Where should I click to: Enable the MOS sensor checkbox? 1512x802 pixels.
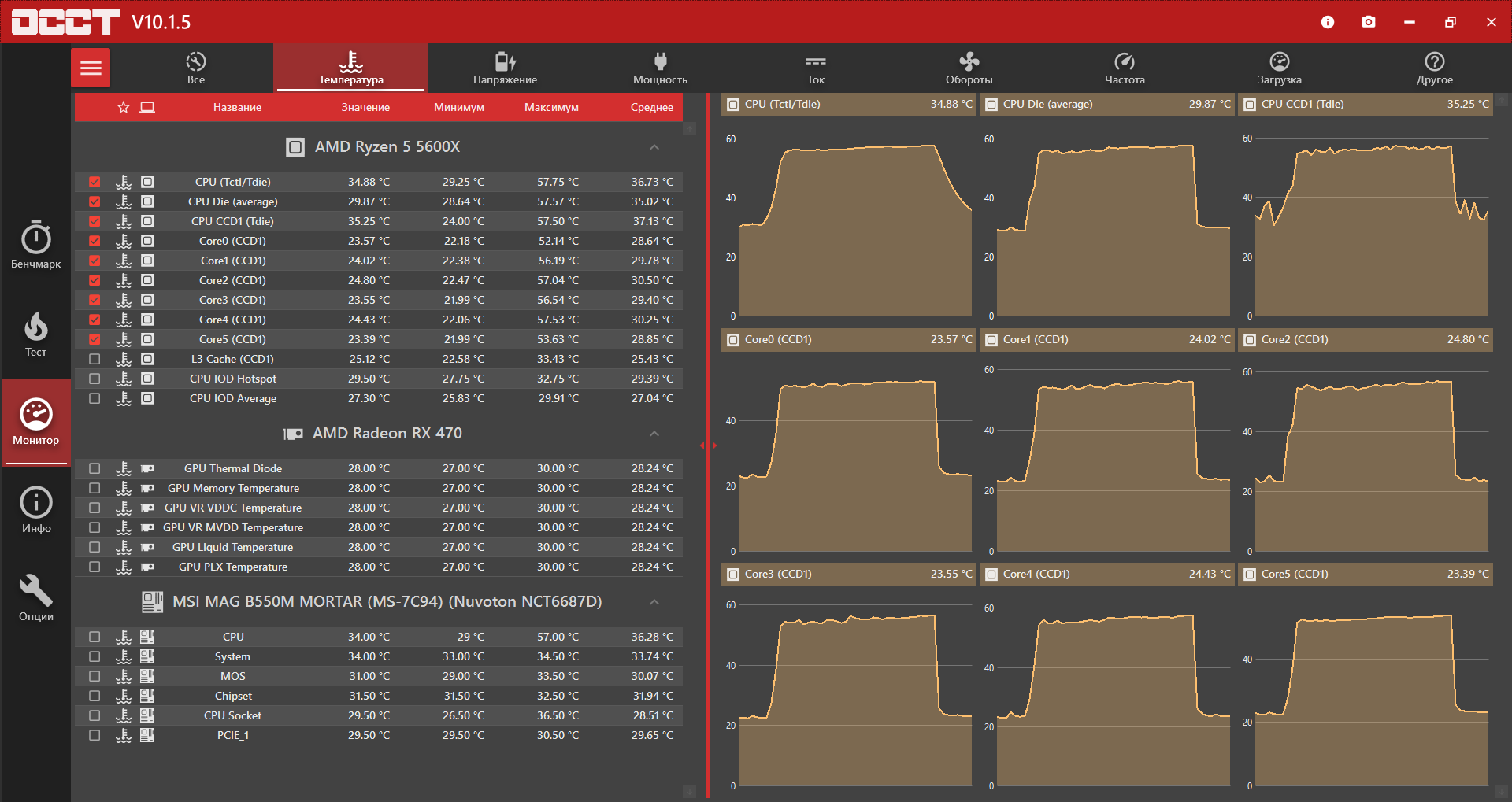(x=94, y=676)
